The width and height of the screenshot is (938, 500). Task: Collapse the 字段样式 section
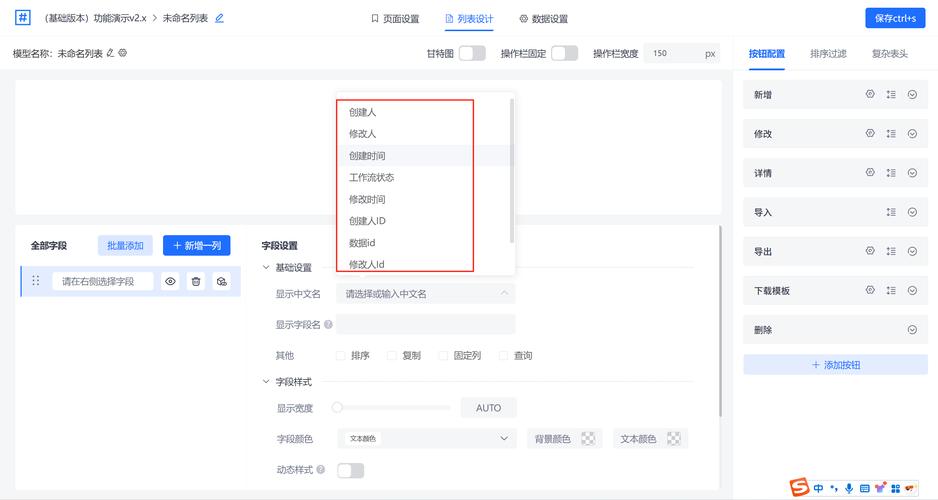(x=266, y=382)
